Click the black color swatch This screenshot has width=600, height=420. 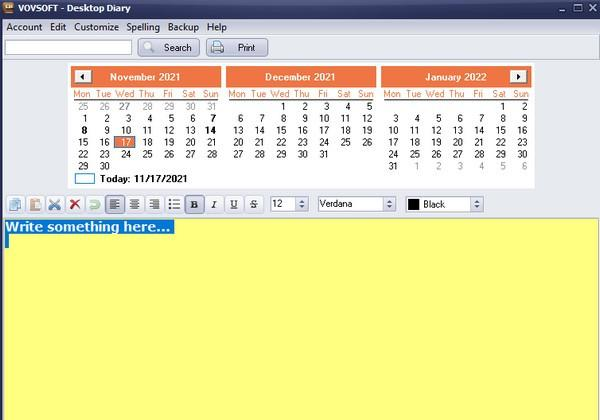pos(414,204)
